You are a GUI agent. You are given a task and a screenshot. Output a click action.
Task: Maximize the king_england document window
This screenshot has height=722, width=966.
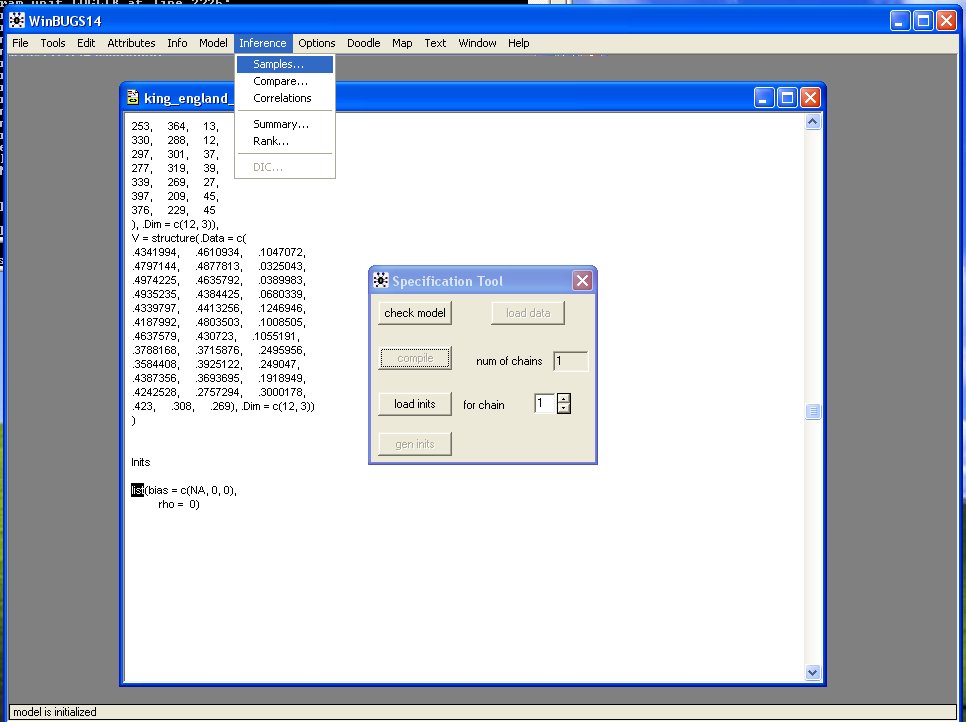[787, 97]
